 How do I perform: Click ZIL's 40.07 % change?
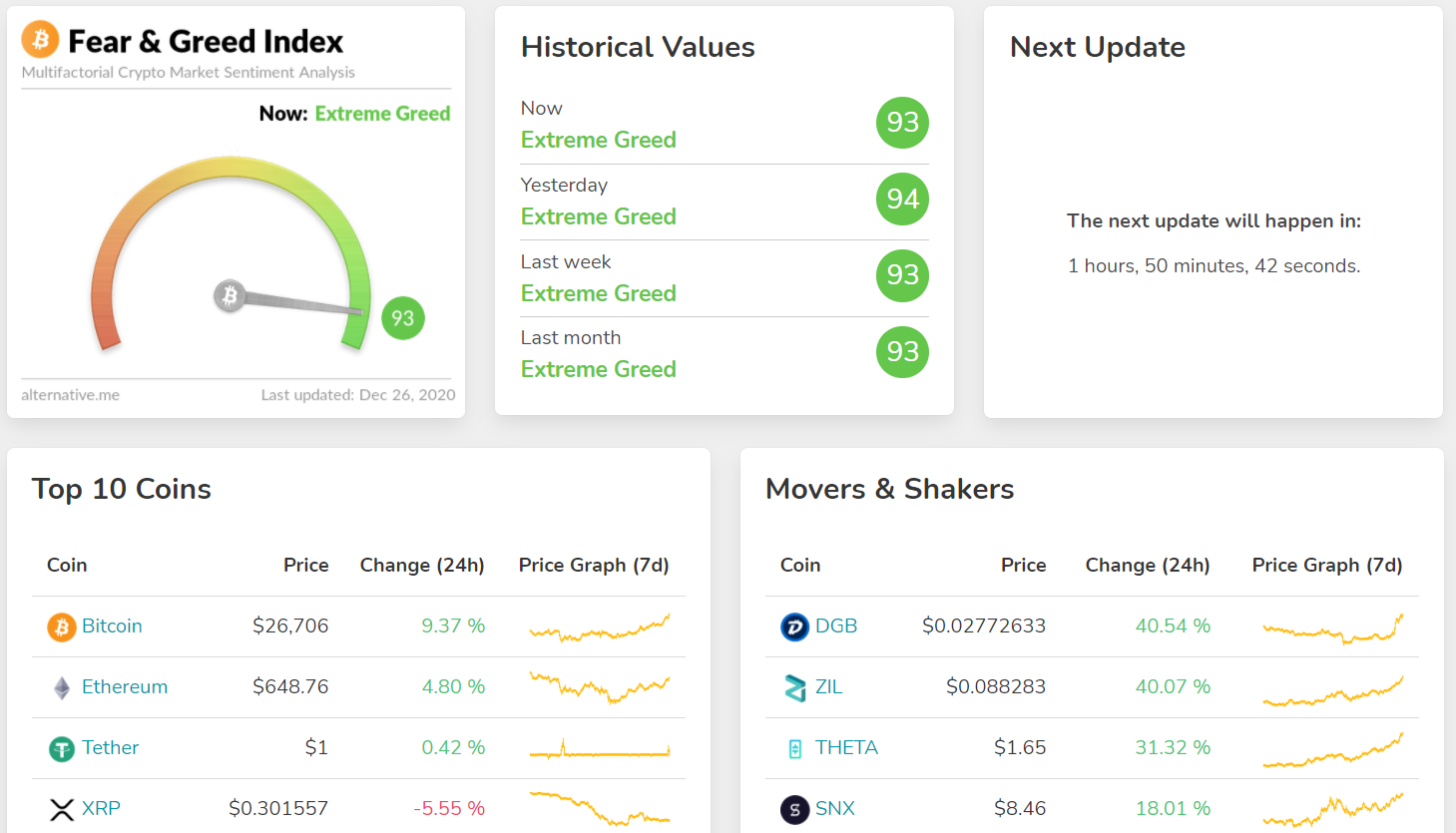pyautogui.click(x=1173, y=686)
